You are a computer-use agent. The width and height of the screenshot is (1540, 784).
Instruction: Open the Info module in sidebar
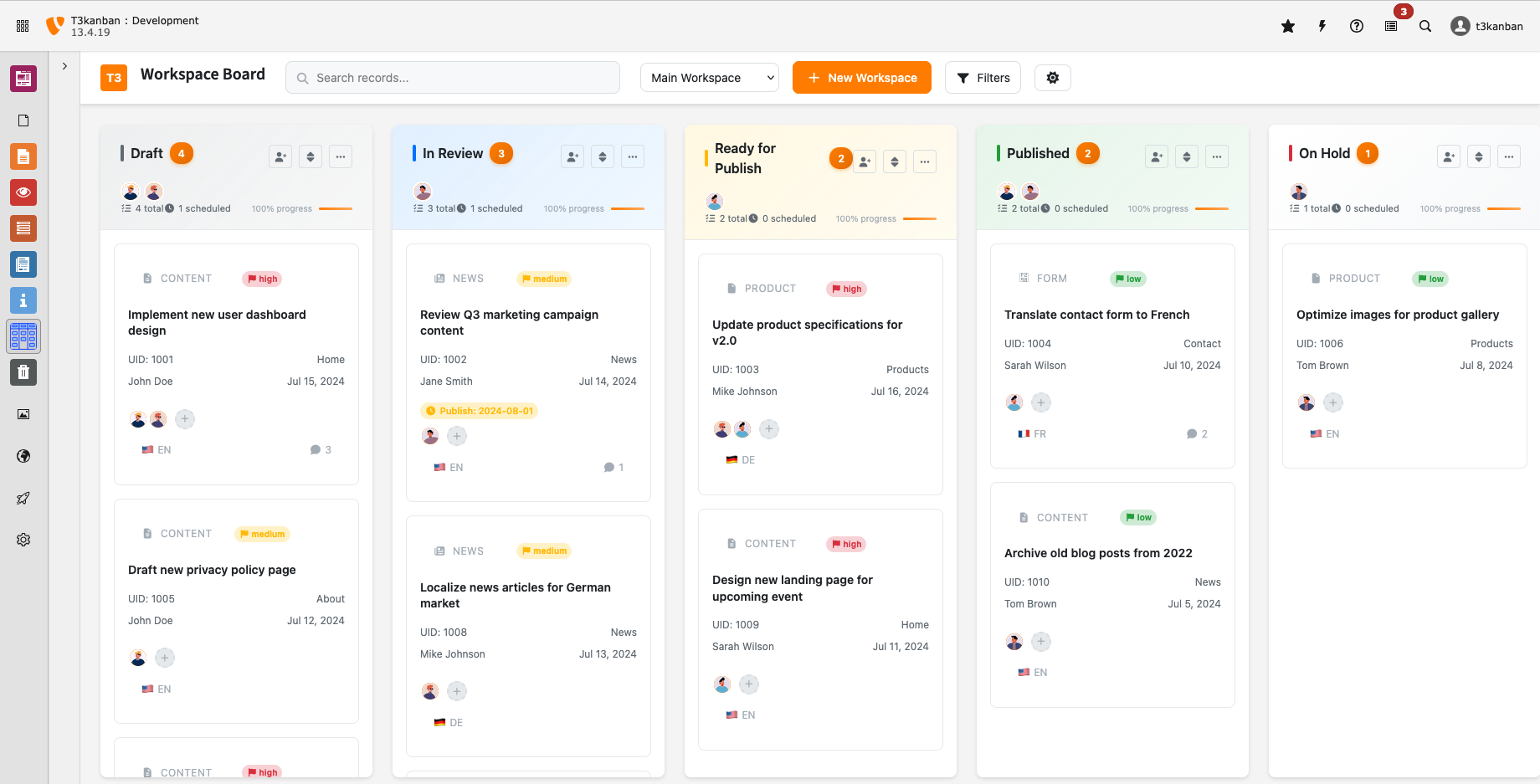(x=23, y=300)
